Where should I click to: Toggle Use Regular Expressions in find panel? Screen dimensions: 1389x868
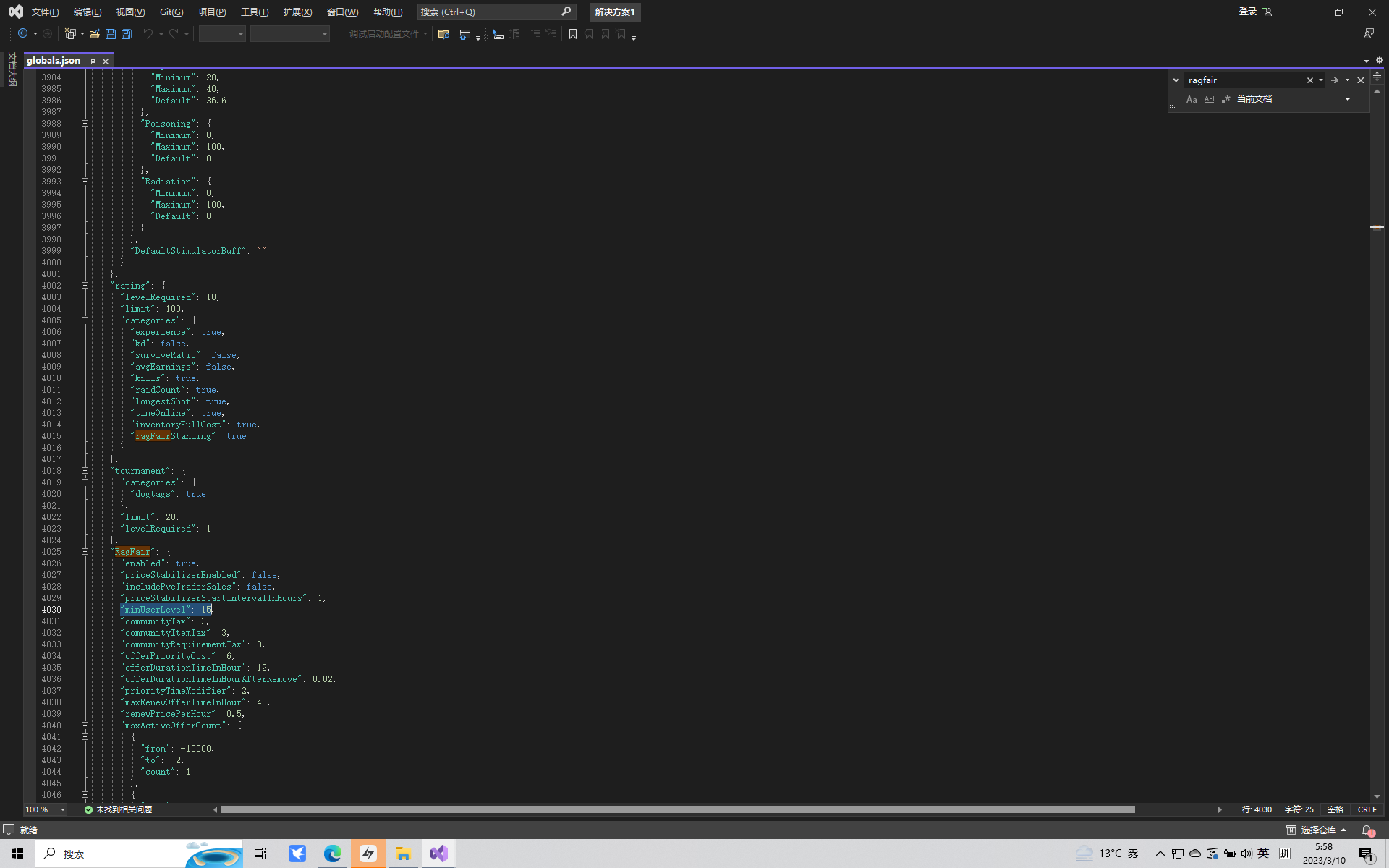click(1226, 99)
